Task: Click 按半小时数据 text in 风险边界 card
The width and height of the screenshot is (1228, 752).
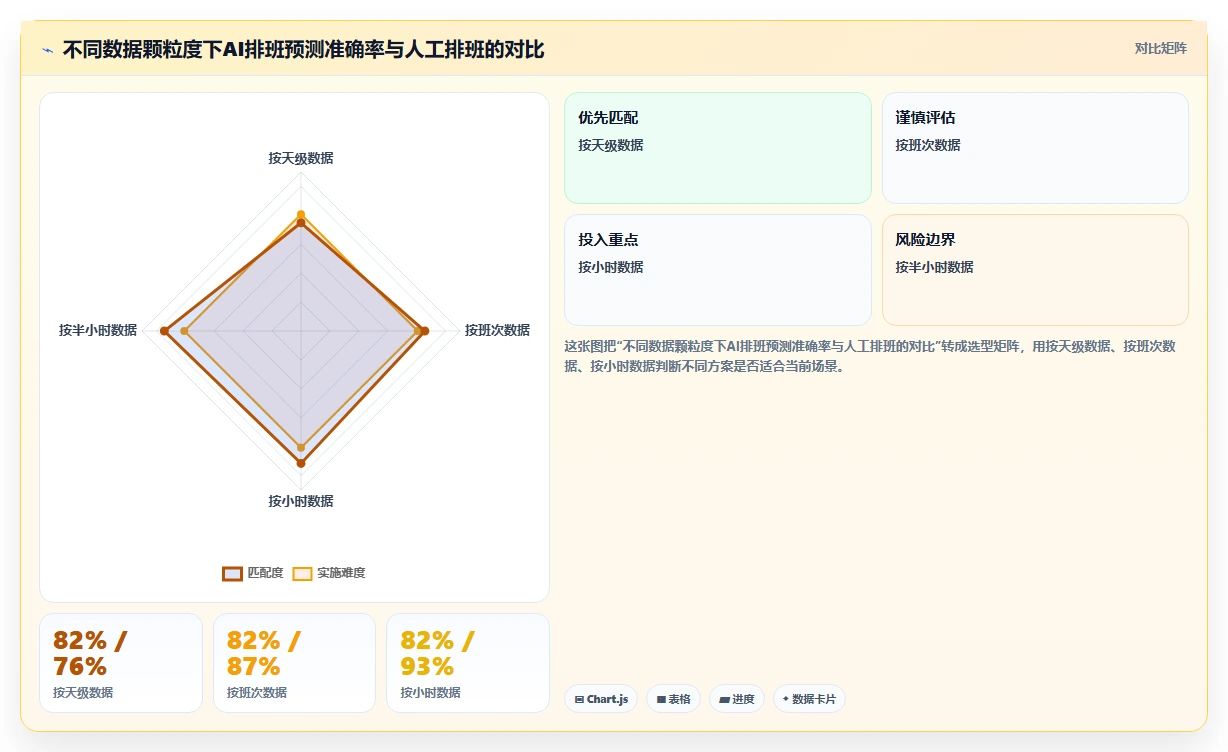Action: tap(935, 267)
